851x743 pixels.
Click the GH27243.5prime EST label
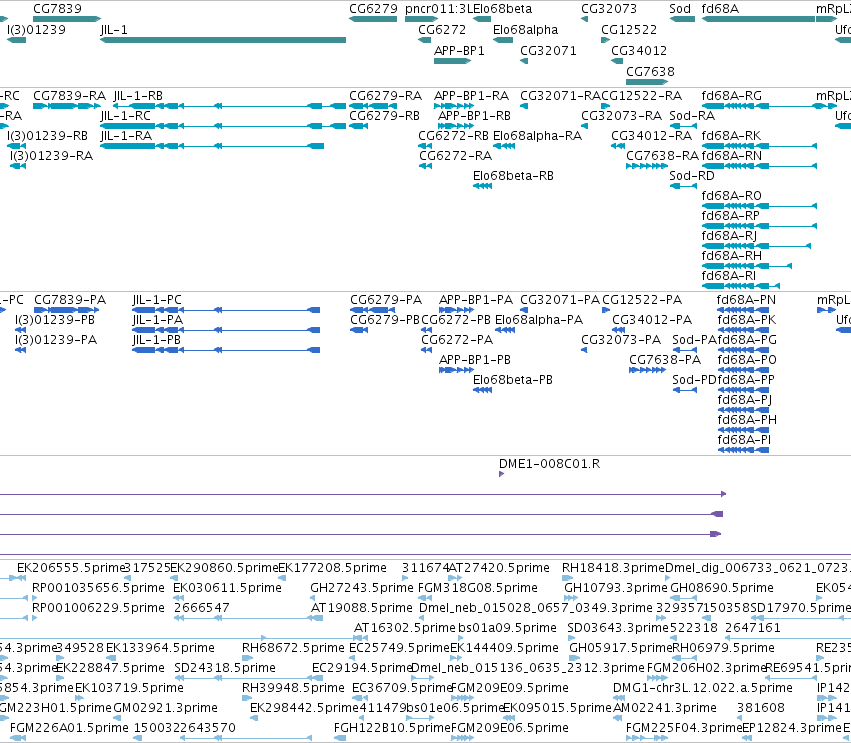362,588
